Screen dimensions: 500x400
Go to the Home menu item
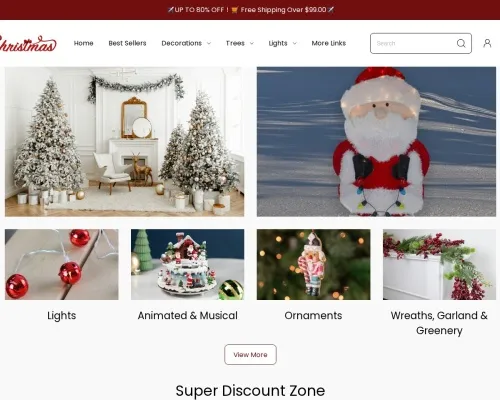[83, 43]
